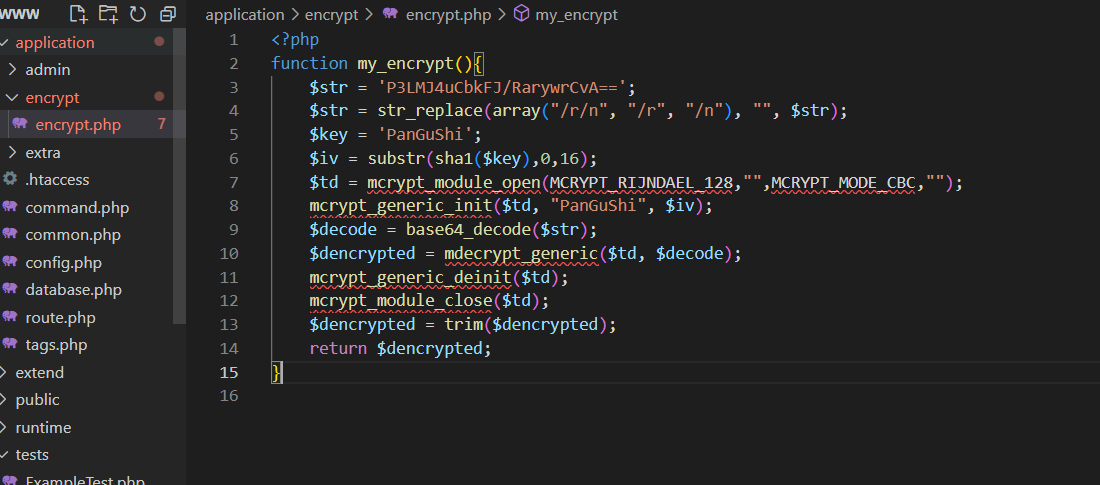Click the explorer sidebar vertical scrollbar

tap(180, 175)
